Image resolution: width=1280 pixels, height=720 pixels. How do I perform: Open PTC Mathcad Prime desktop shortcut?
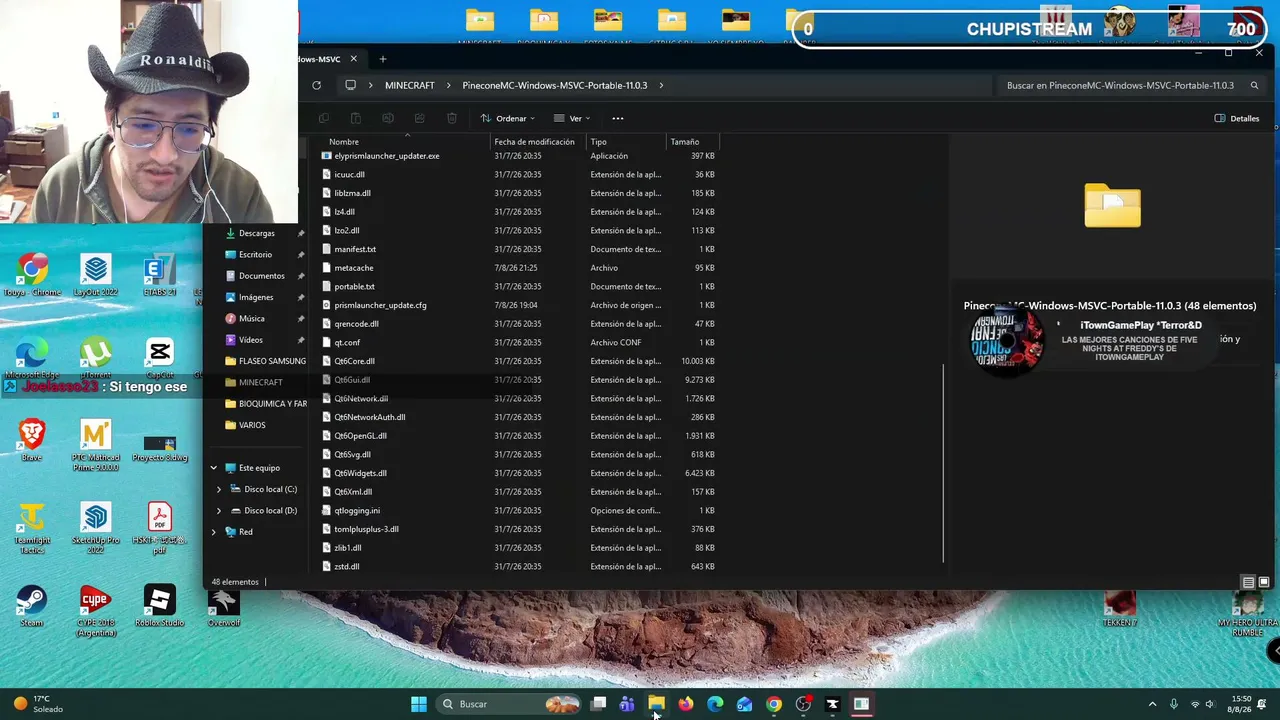[x=96, y=445]
